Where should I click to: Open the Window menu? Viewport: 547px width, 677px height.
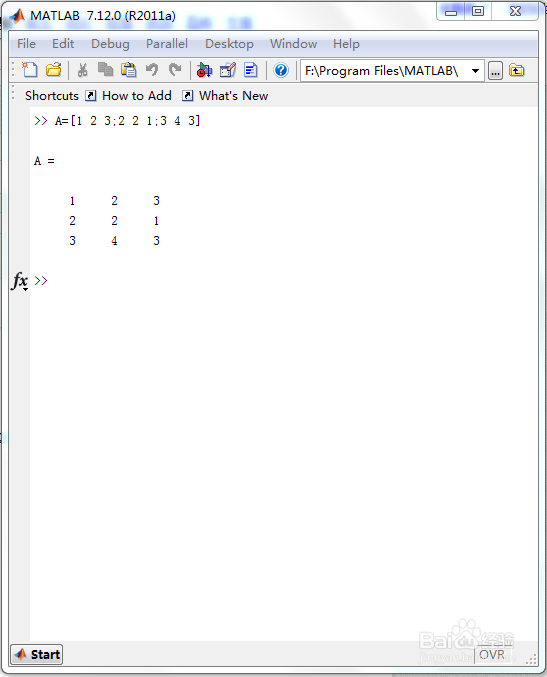point(294,44)
